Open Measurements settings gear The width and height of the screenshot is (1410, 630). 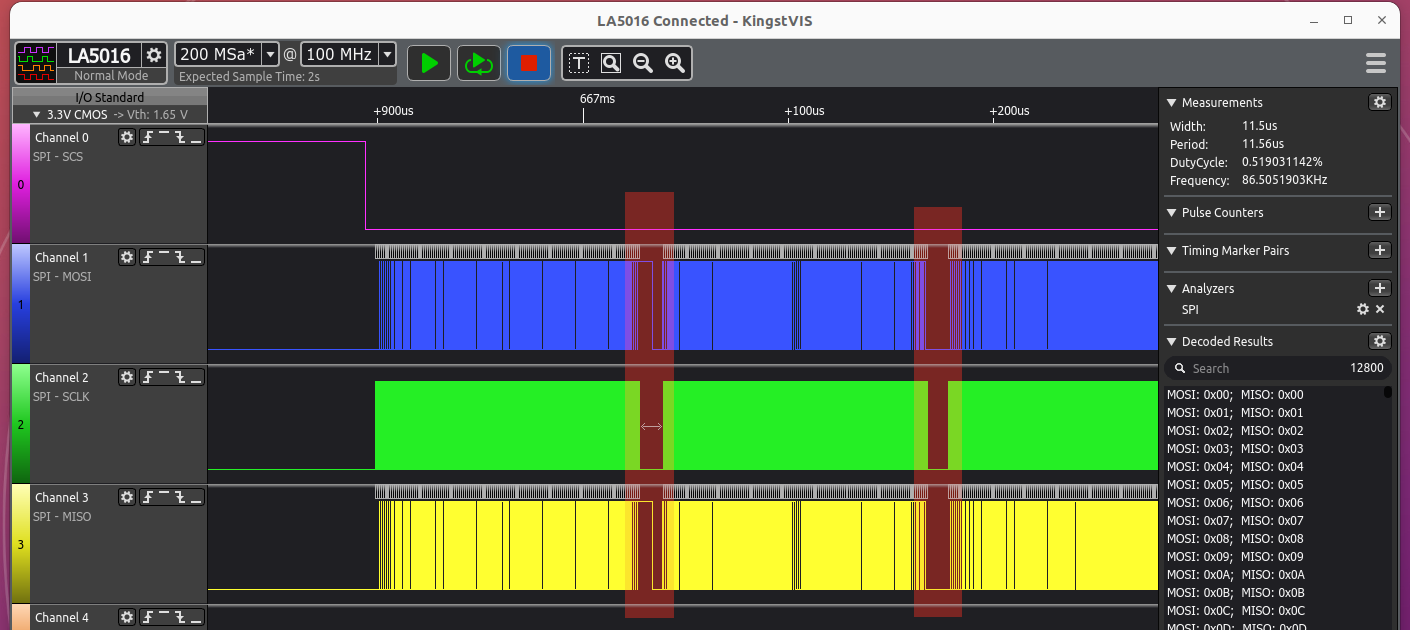[x=1379, y=102]
